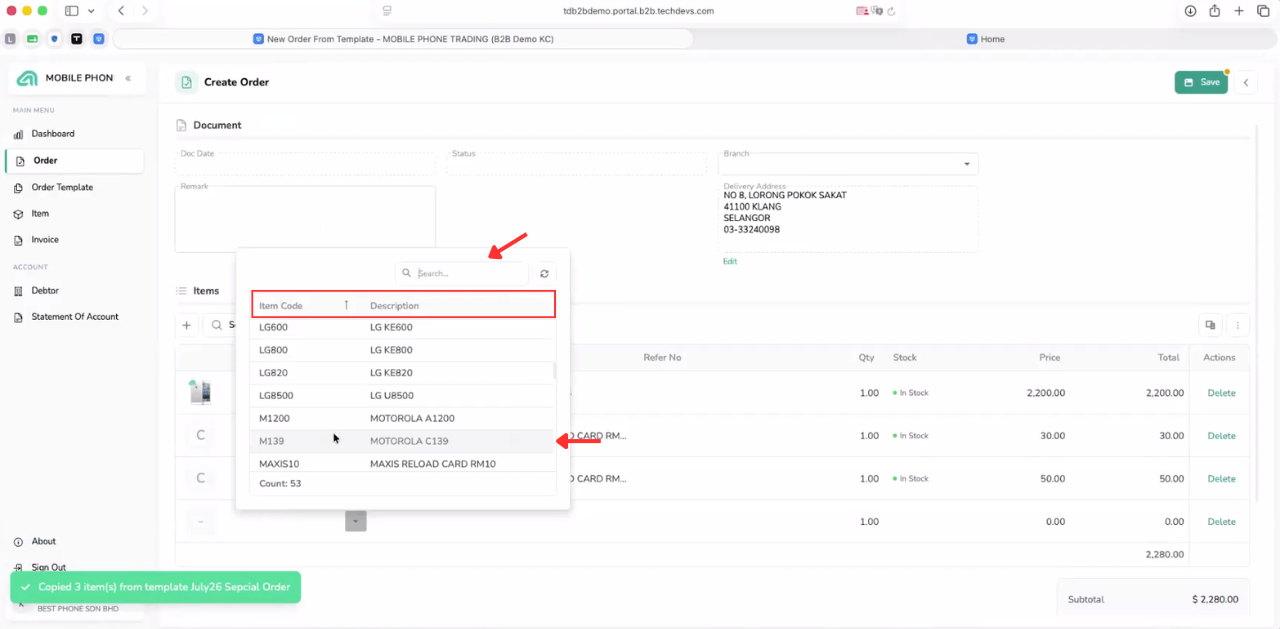Click the Safari downloads icon

(x=1190, y=11)
